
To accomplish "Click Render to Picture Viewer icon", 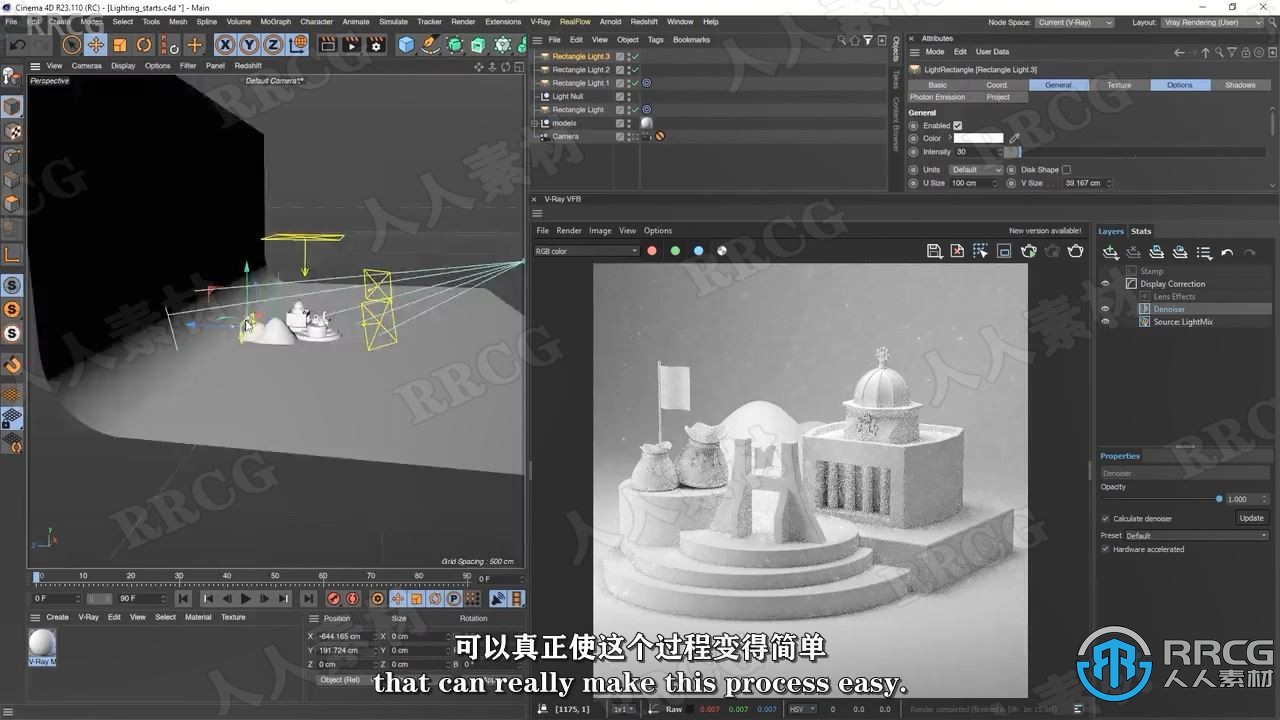I will pos(352,45).
